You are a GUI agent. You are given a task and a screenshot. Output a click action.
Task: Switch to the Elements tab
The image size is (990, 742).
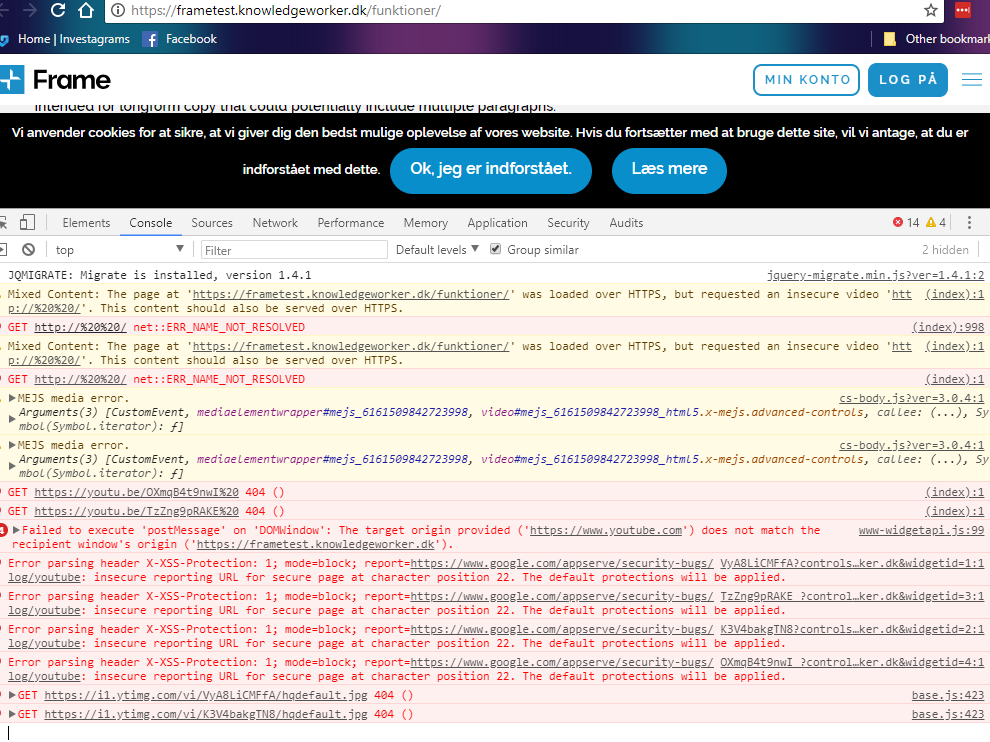(86, 223)
